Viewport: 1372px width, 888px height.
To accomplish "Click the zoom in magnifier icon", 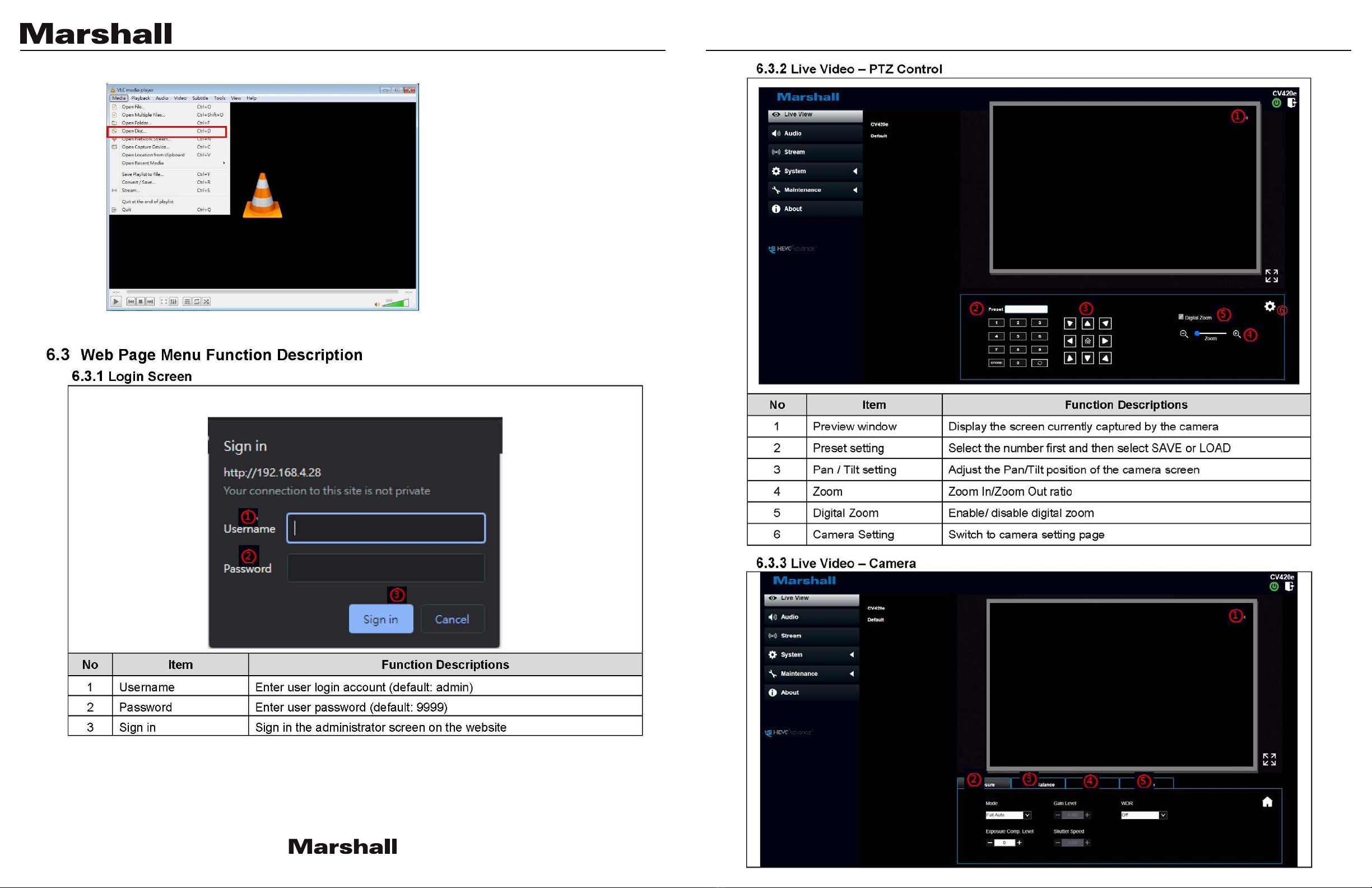I will (1236, 334).
